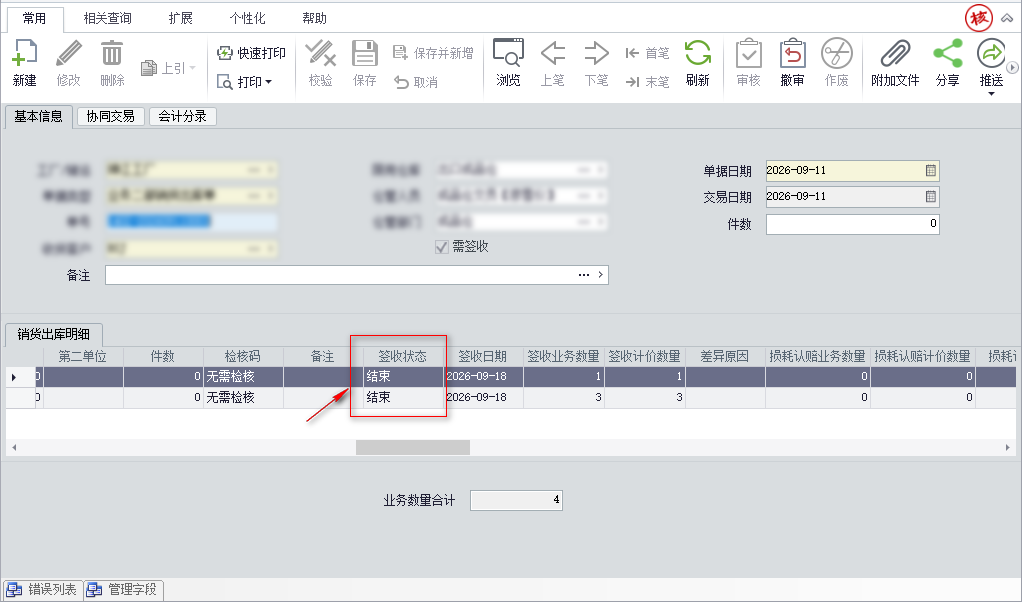The height and width of the screenshot is (602, 1022).
Task: Open the 浏览 browse view
Action: point(508,63)
